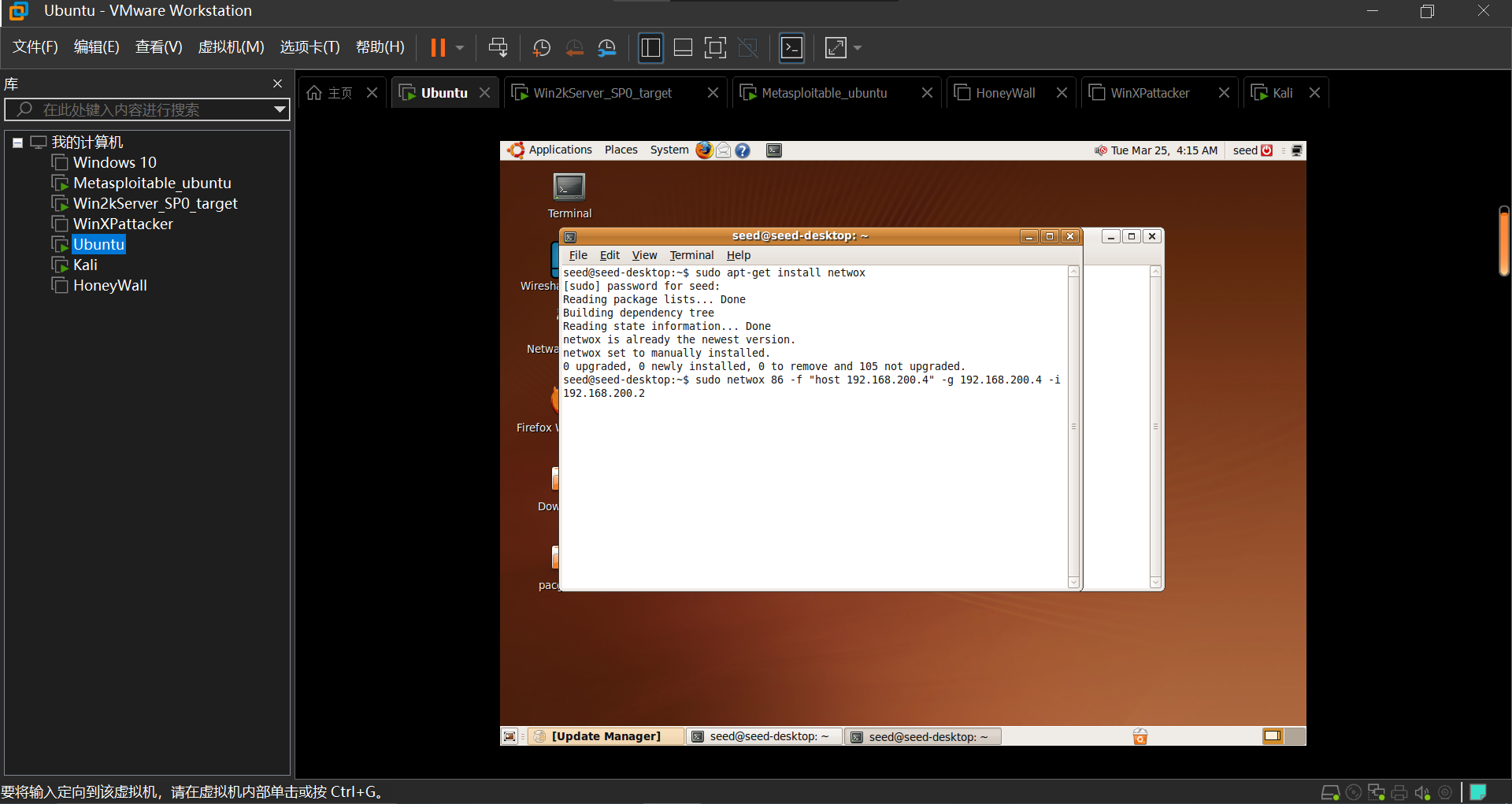Launch Firefox from the Ubuntu top panel
The height and width of the screenshot is (804, 1512).
point(704,150)
